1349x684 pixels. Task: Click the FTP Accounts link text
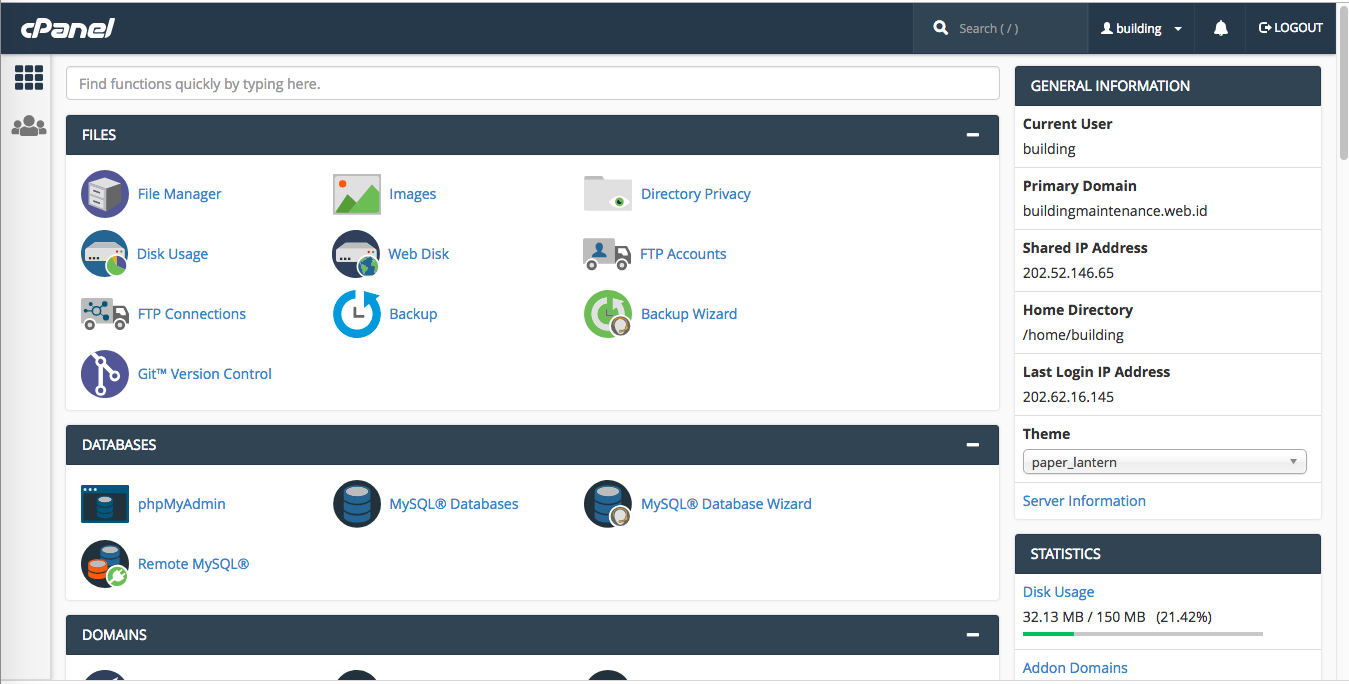click(x=683, y=254)
